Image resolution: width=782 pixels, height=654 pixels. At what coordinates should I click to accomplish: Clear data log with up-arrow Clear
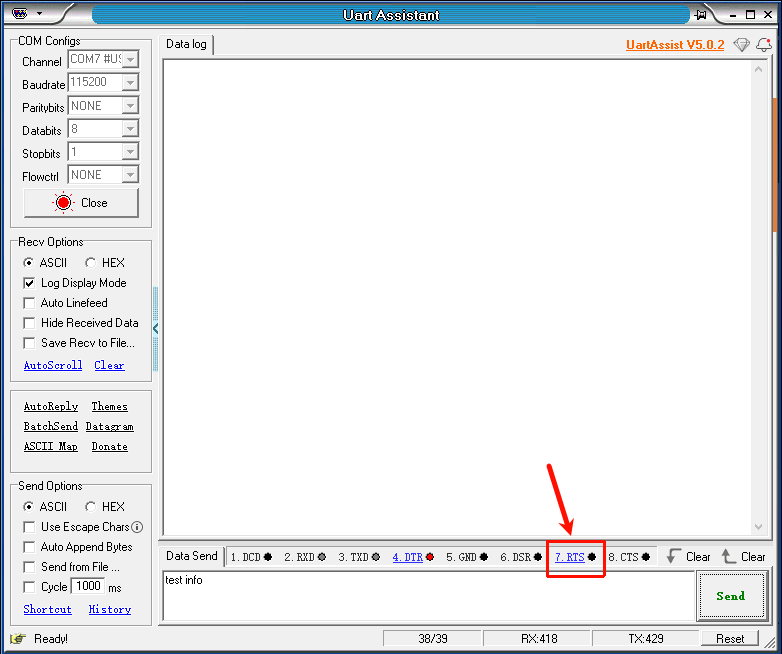tap(743, 557)
